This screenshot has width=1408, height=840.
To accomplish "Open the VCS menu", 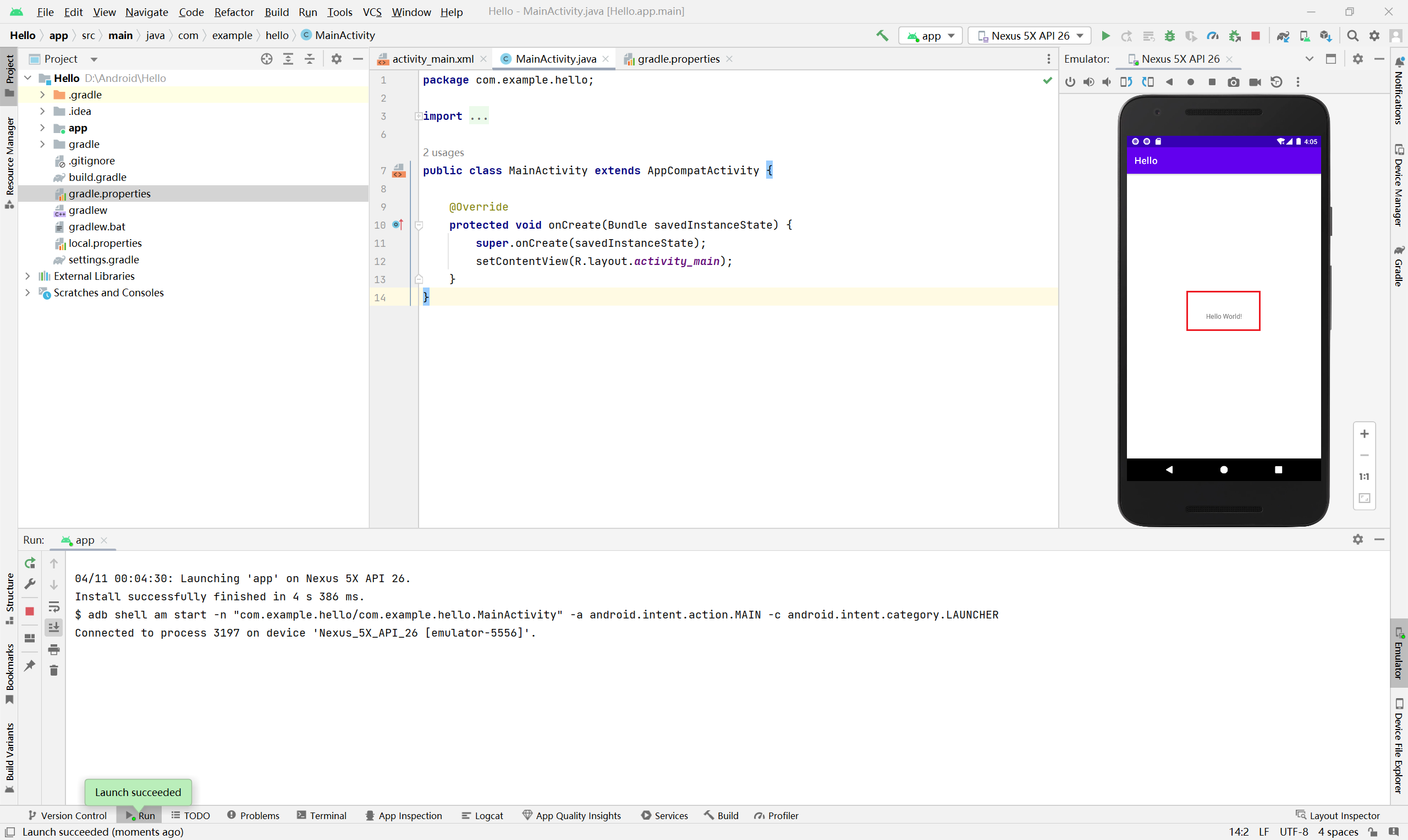I will 372,12.
